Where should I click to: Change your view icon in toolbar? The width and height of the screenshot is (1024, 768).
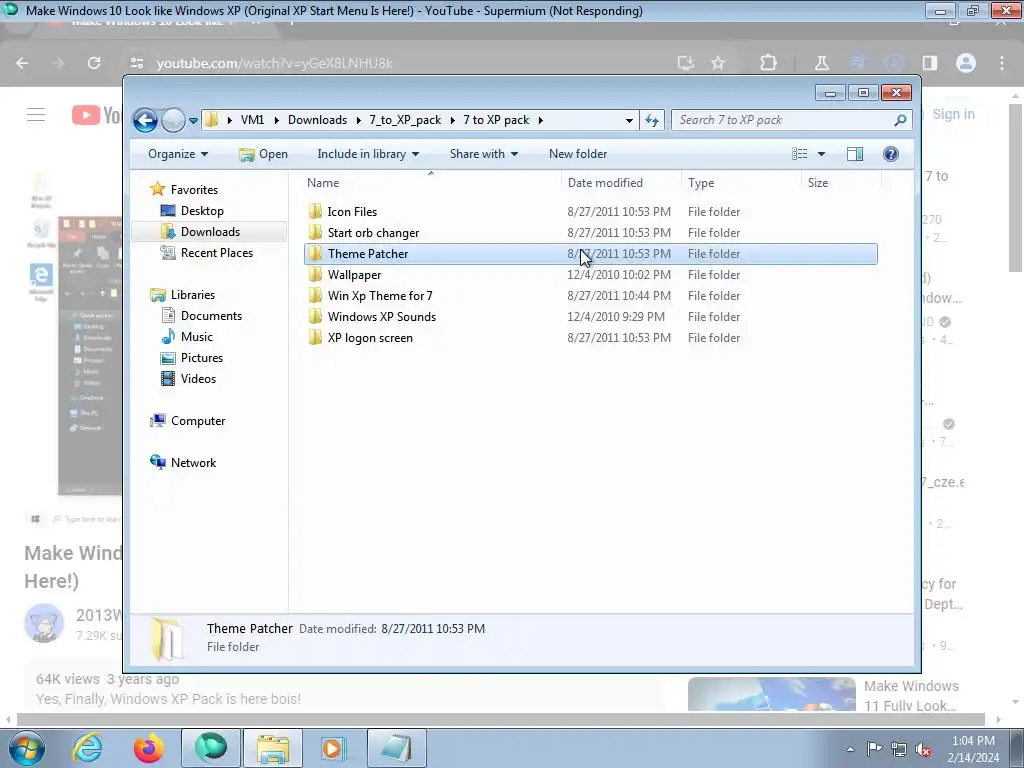pyautogui.click(x=799, y=154)
